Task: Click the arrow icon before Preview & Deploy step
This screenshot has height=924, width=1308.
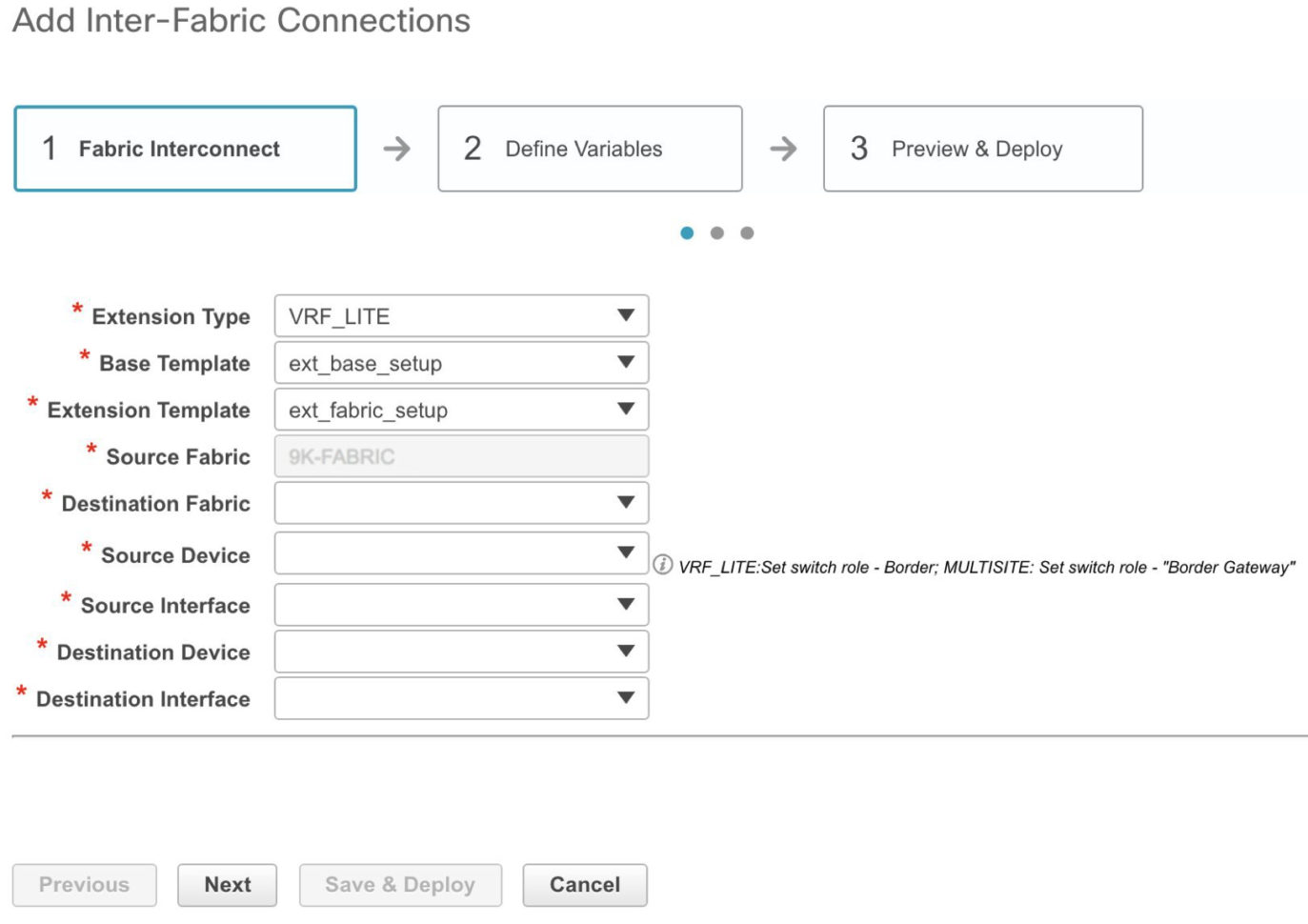Action: tap(783, 149)
